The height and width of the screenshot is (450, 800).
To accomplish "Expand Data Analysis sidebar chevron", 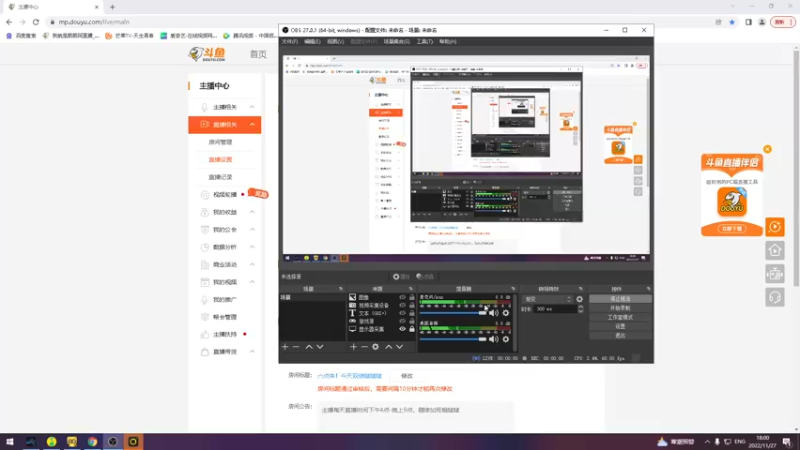I will tap(252, 247).
